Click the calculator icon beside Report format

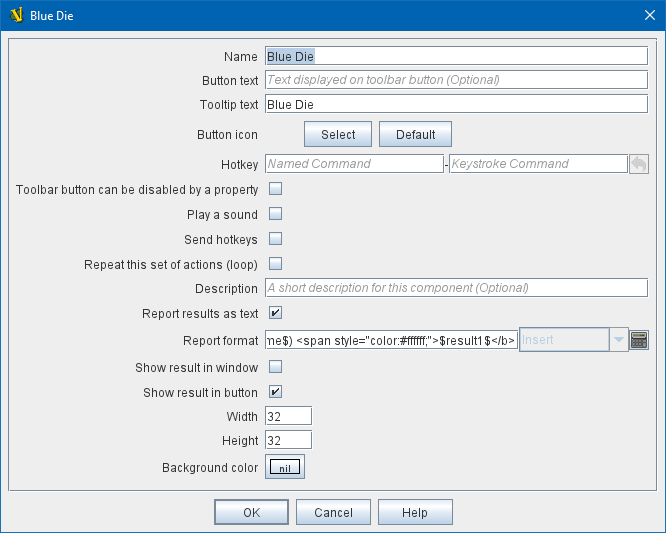640,340
